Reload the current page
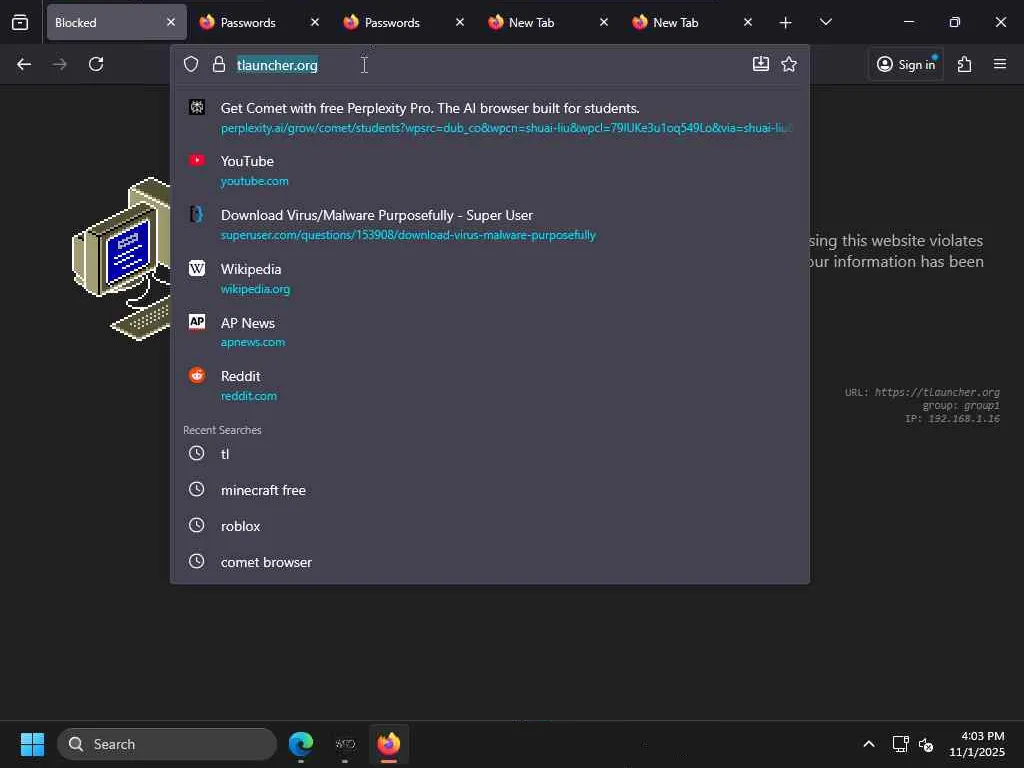This screenshot has width=1024, height=768. coord(96,64)
